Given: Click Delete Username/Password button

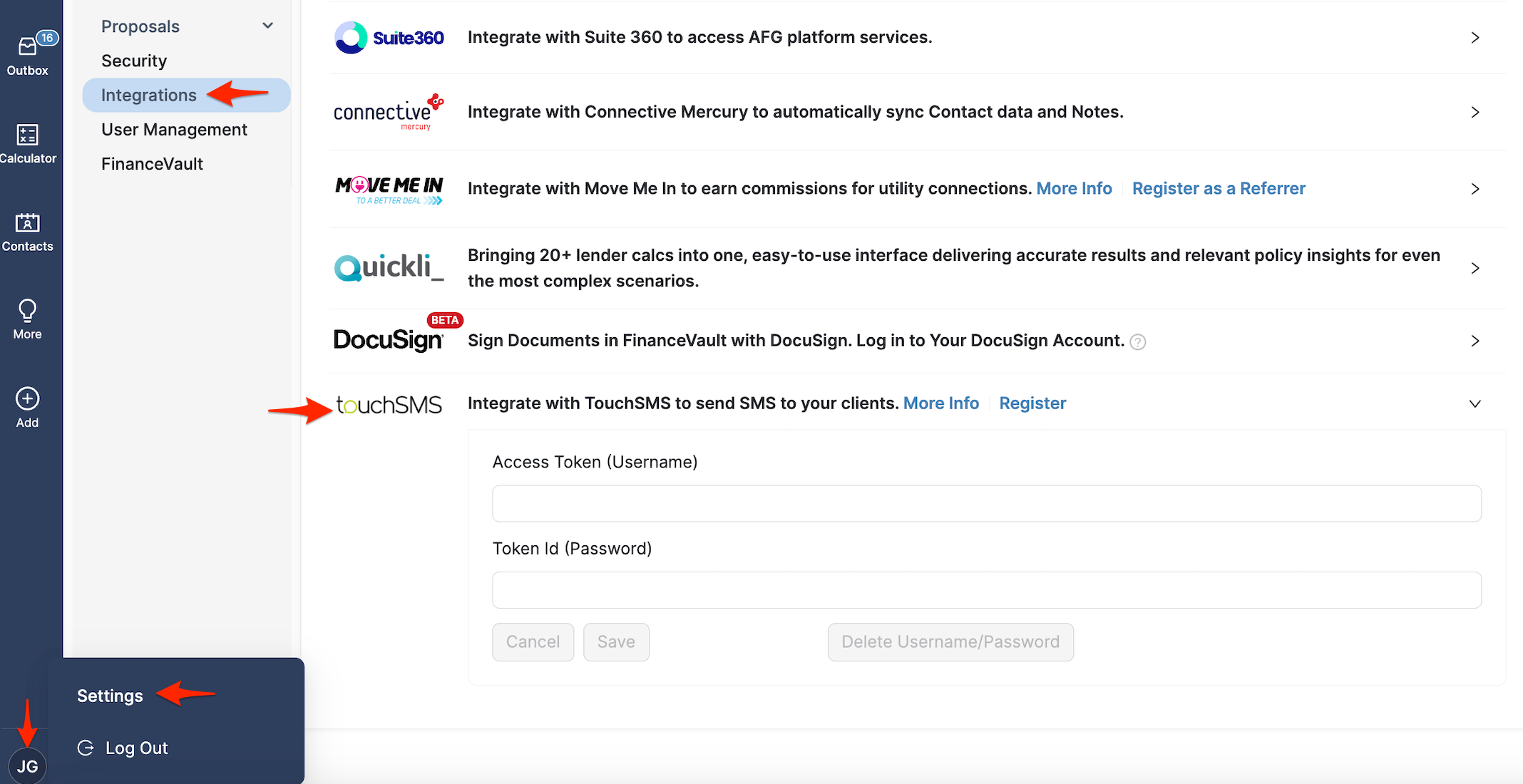Looking at the screenshot, I should click(950, 642).
